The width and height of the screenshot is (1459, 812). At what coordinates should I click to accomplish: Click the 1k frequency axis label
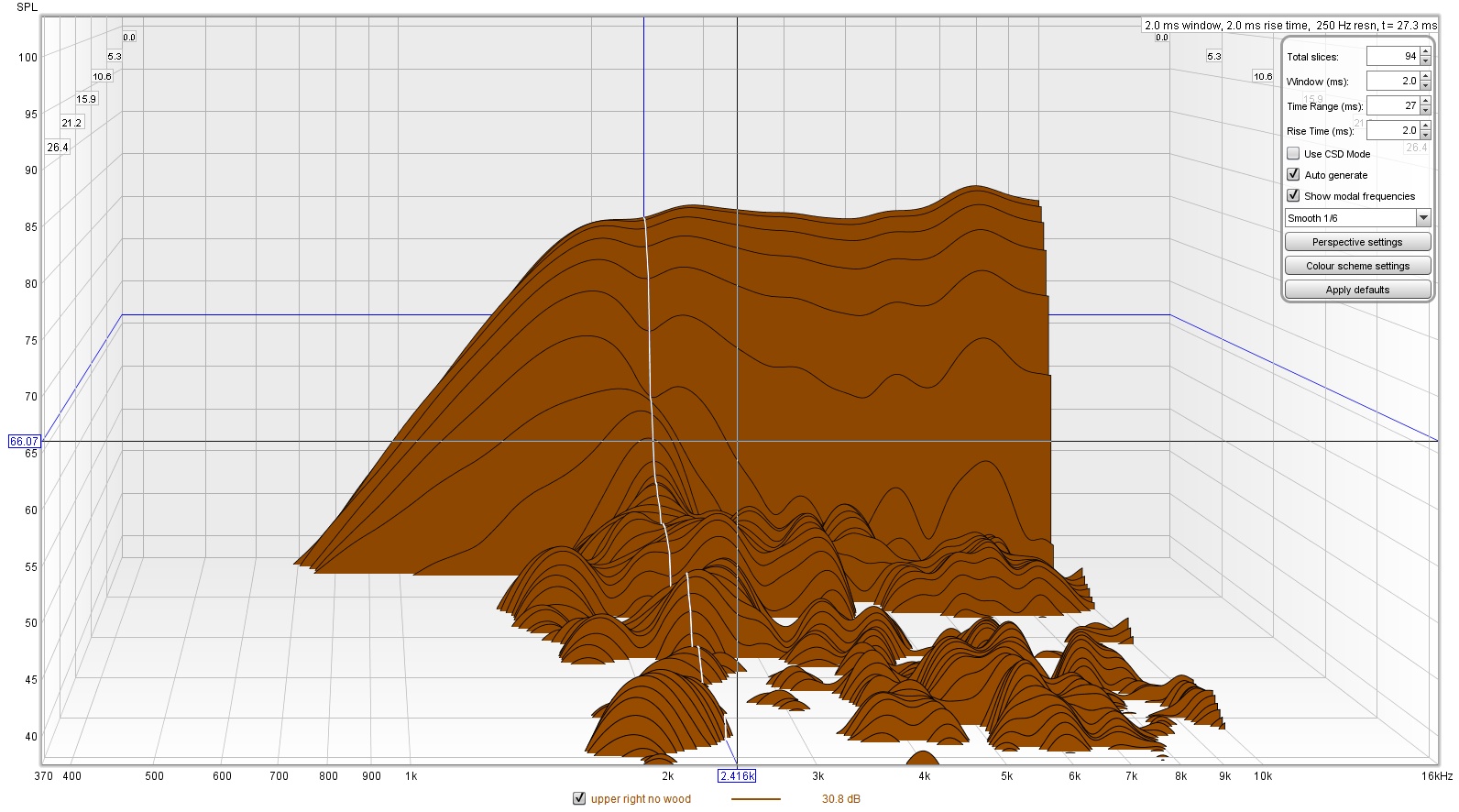[411, 776]
